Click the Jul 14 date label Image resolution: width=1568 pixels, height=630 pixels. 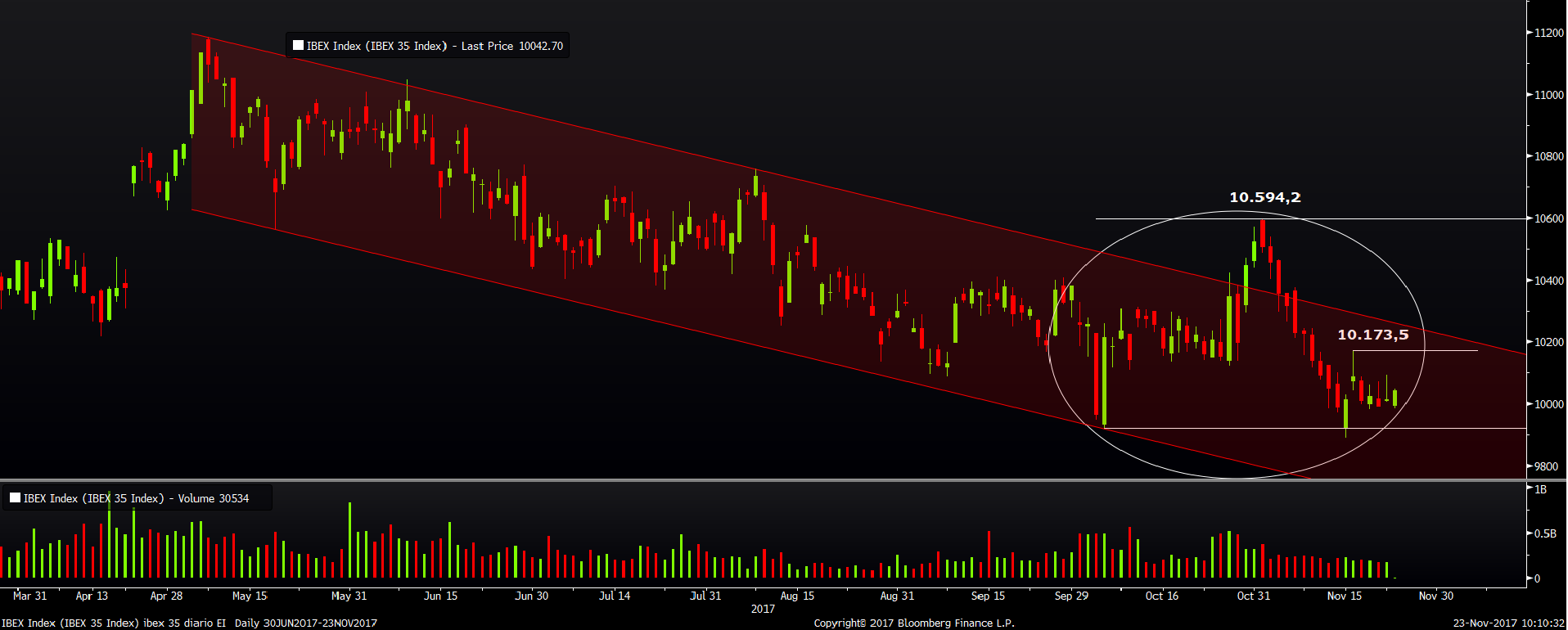coord(615,596)
